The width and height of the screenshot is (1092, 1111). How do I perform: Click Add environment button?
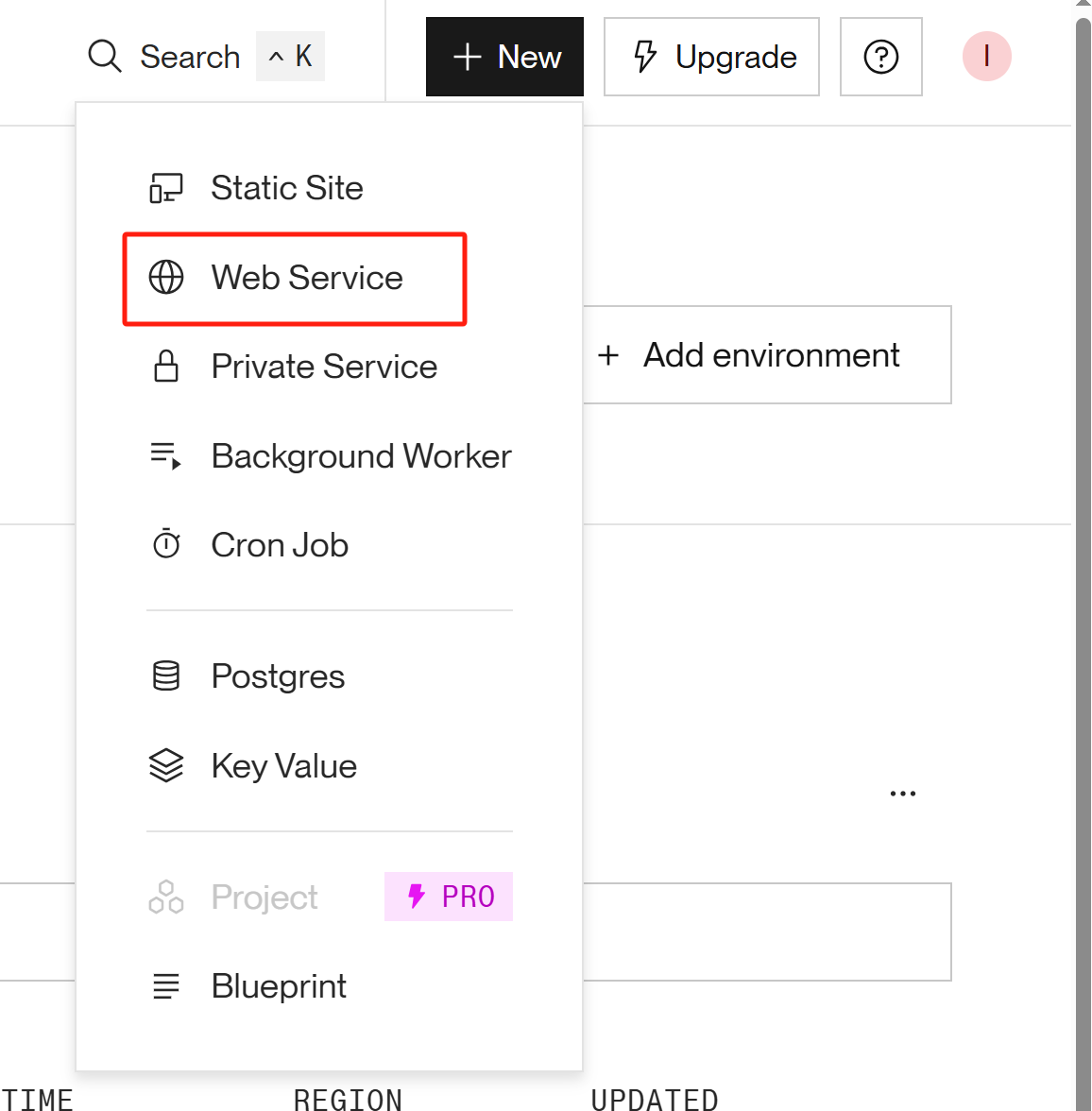click(x=767, y=355)
